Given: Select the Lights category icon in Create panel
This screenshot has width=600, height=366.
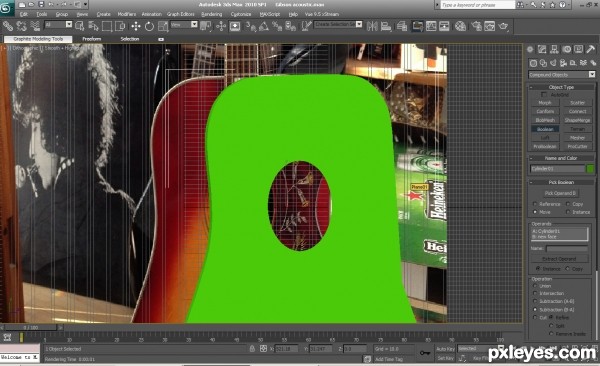Looking at the screenshot, I should coord(553,63).
